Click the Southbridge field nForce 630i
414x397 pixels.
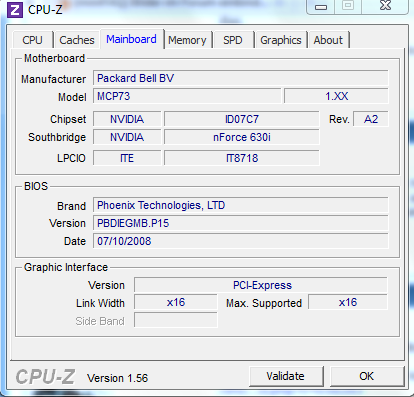pyautogui.click(x=242, y=137)
